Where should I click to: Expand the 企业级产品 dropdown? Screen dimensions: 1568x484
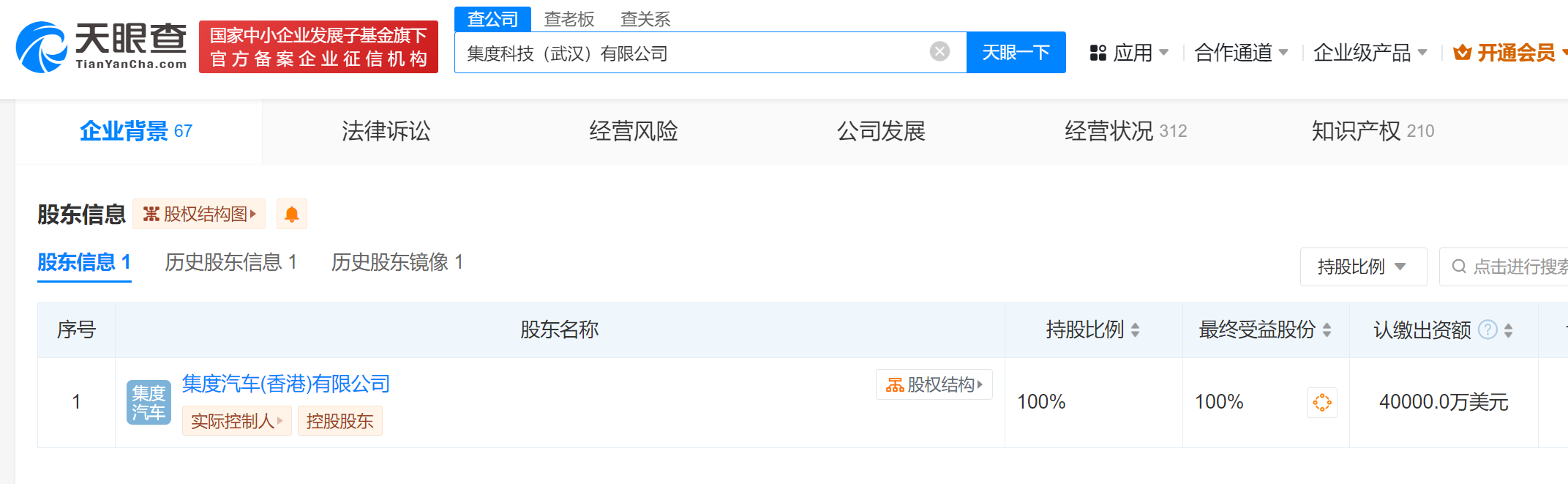(x=1370, y=53)
